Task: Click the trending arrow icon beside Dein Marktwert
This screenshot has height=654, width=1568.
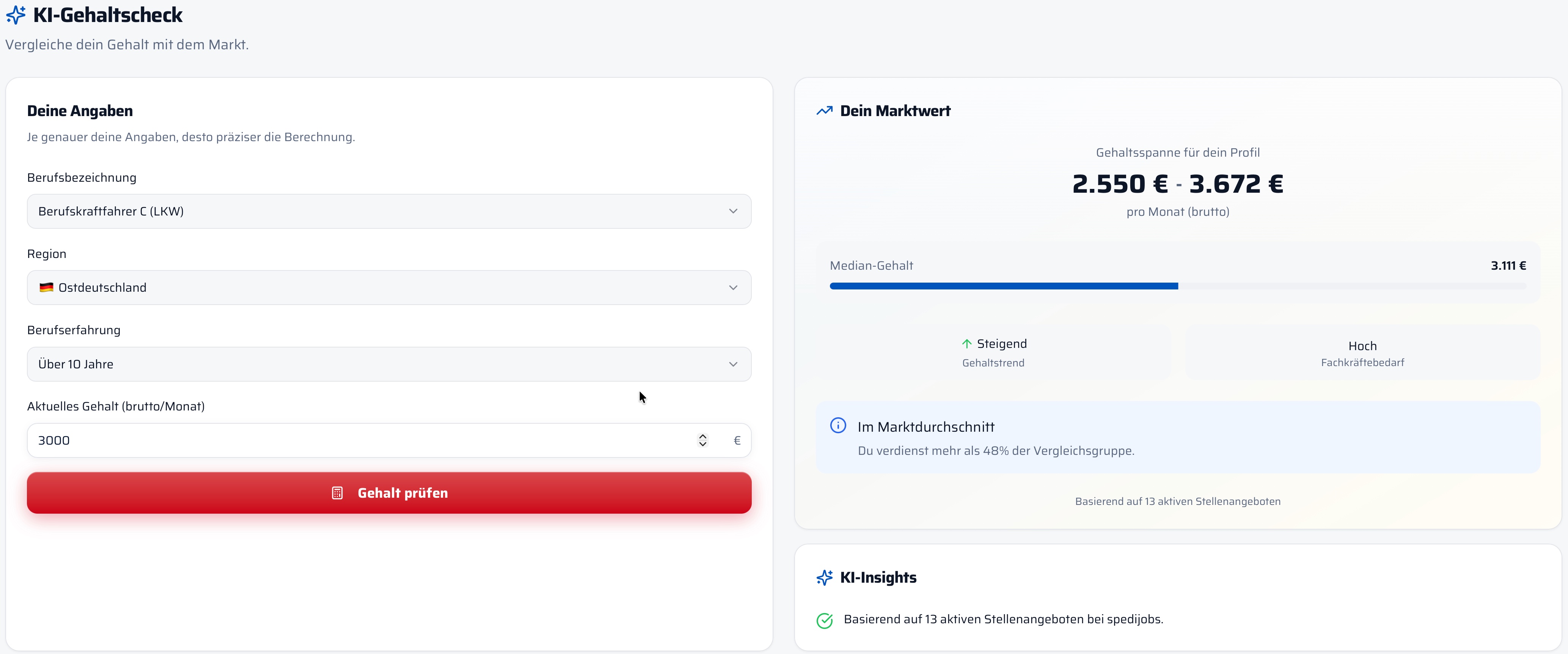Action: [824, 111]
